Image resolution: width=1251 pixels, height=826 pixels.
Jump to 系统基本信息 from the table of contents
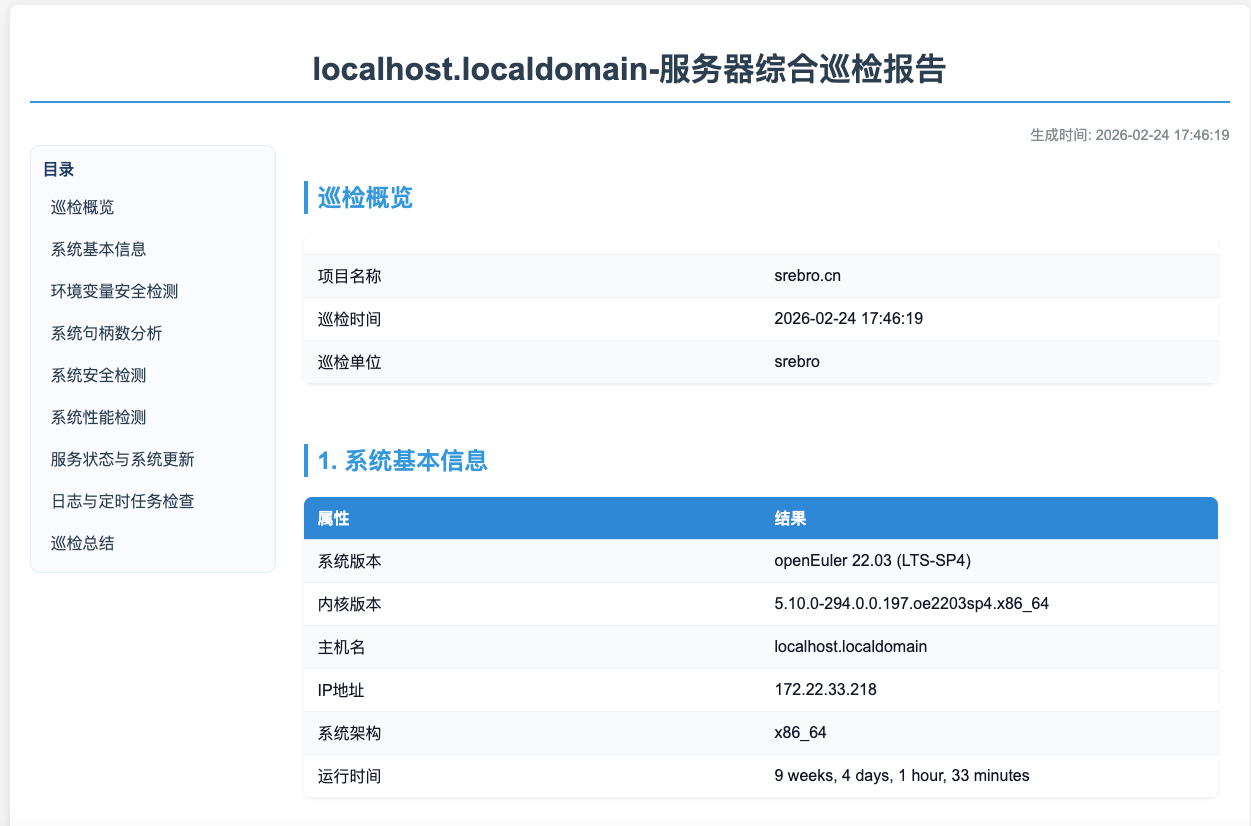pyautogui.click(x=98, y=249)
